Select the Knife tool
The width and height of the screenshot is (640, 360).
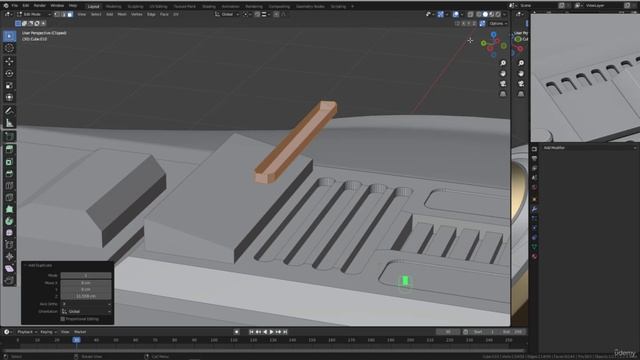coord(9,198)
